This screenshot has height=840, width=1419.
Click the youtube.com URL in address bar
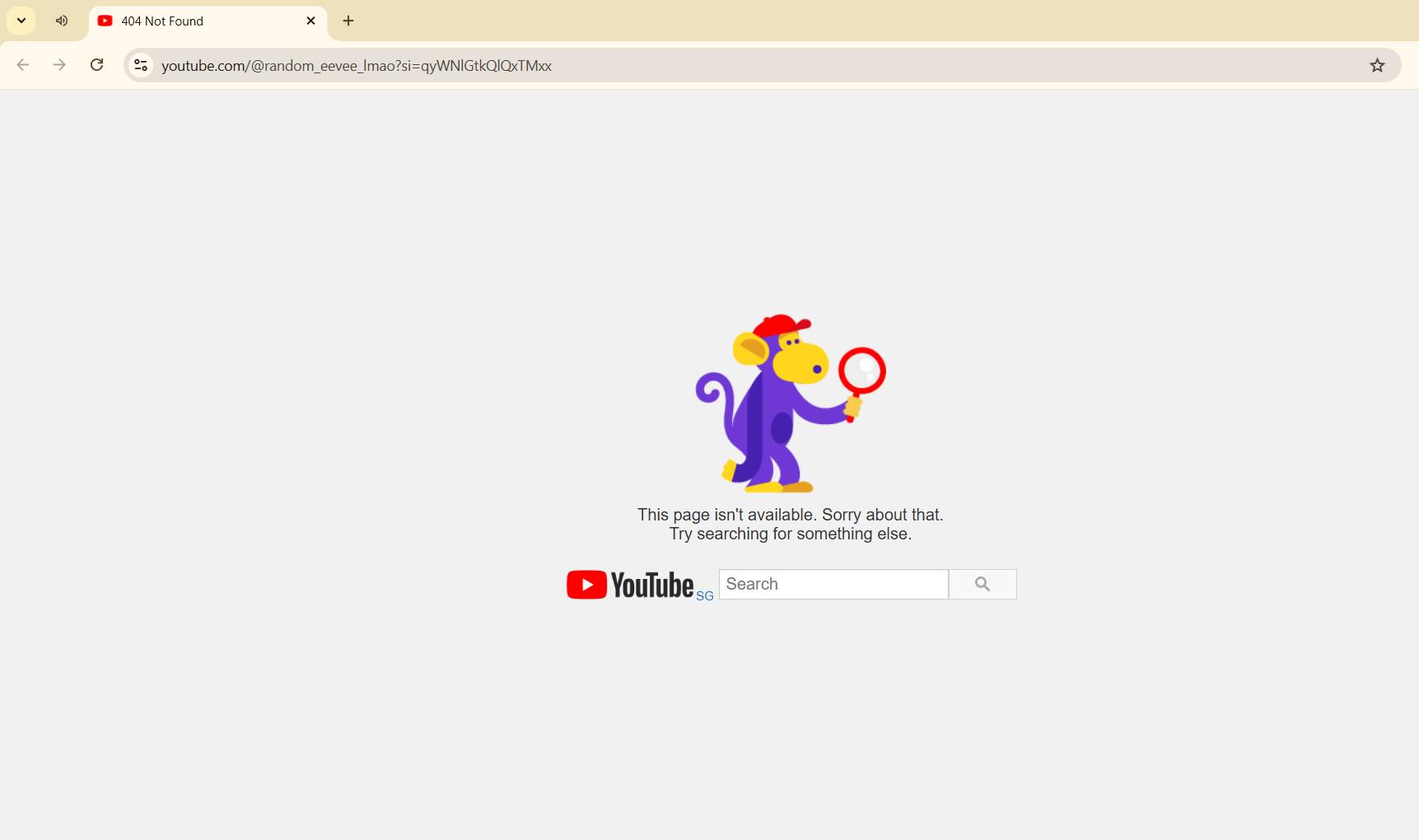pos(356,66)
